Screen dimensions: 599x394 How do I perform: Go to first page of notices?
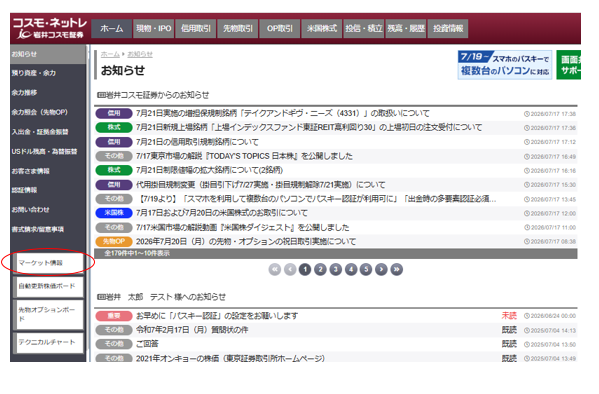click(275, 269)
